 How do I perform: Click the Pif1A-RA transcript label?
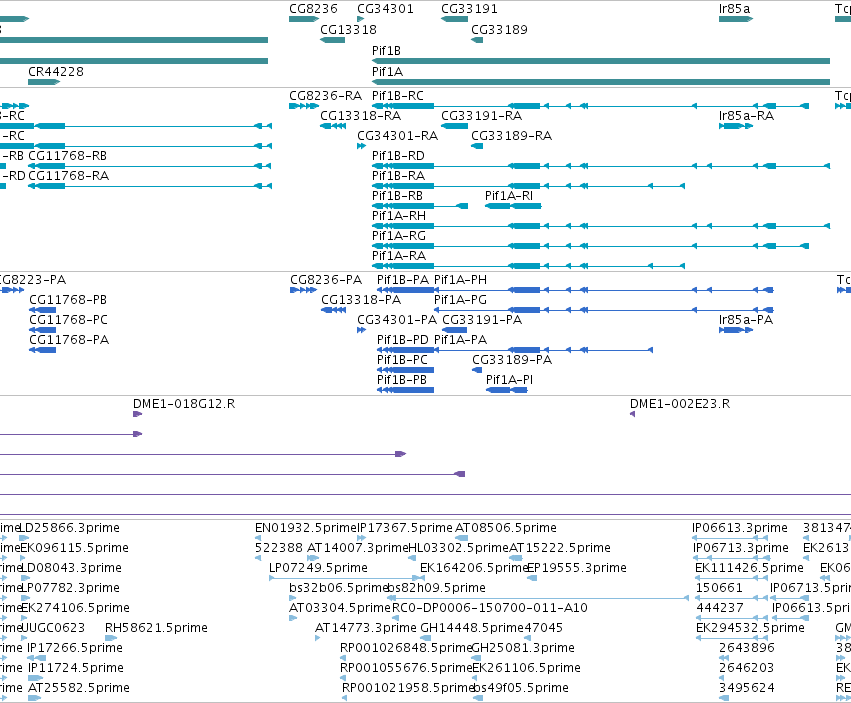[398, 256]
